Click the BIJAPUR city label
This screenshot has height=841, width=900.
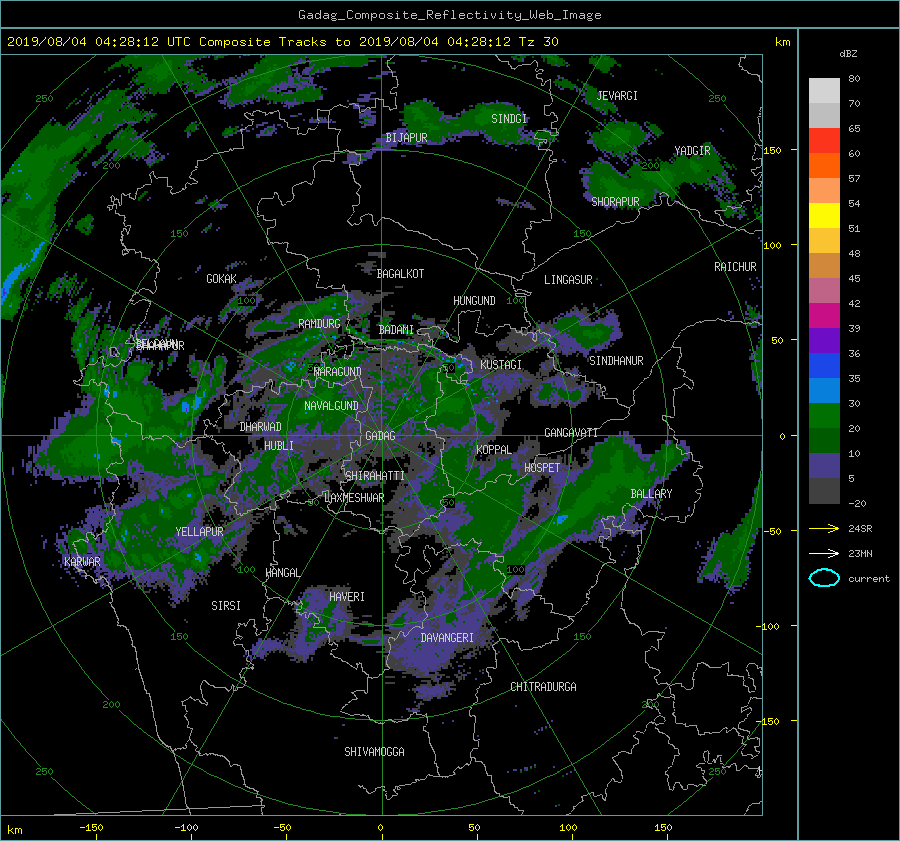pyautogui.click(x=406, y=138)
